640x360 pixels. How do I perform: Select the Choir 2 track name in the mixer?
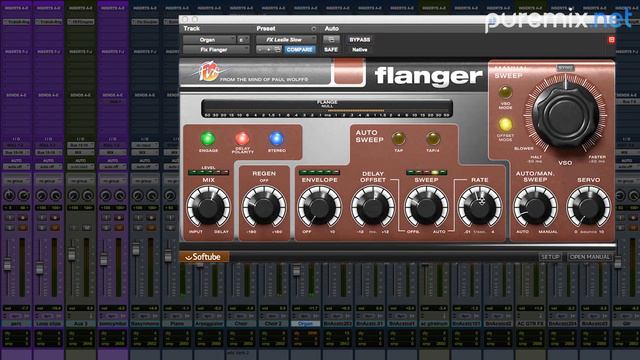273,323
